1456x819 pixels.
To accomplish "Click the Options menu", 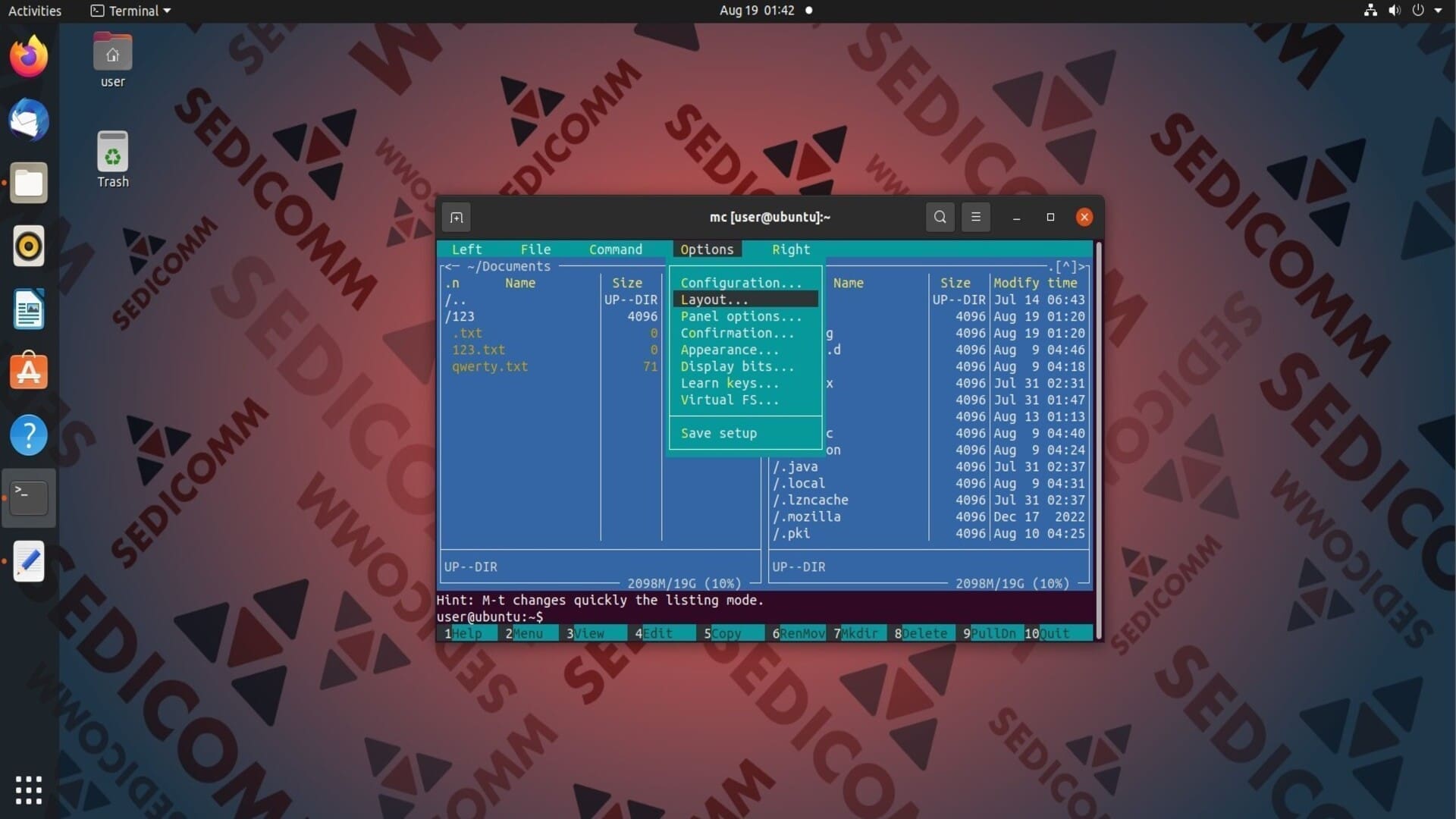I will pyautogui.click(x=707, y=249).
